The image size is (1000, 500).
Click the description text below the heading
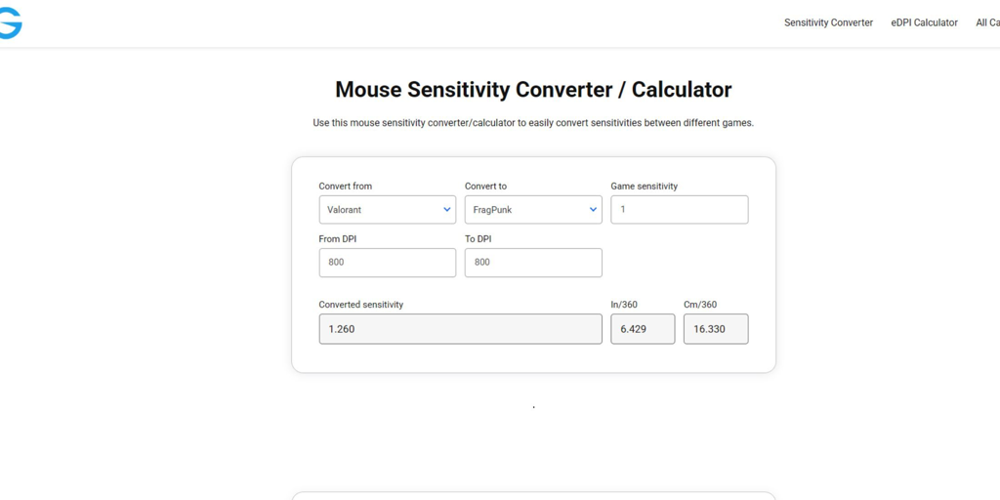tap(533, 124)
